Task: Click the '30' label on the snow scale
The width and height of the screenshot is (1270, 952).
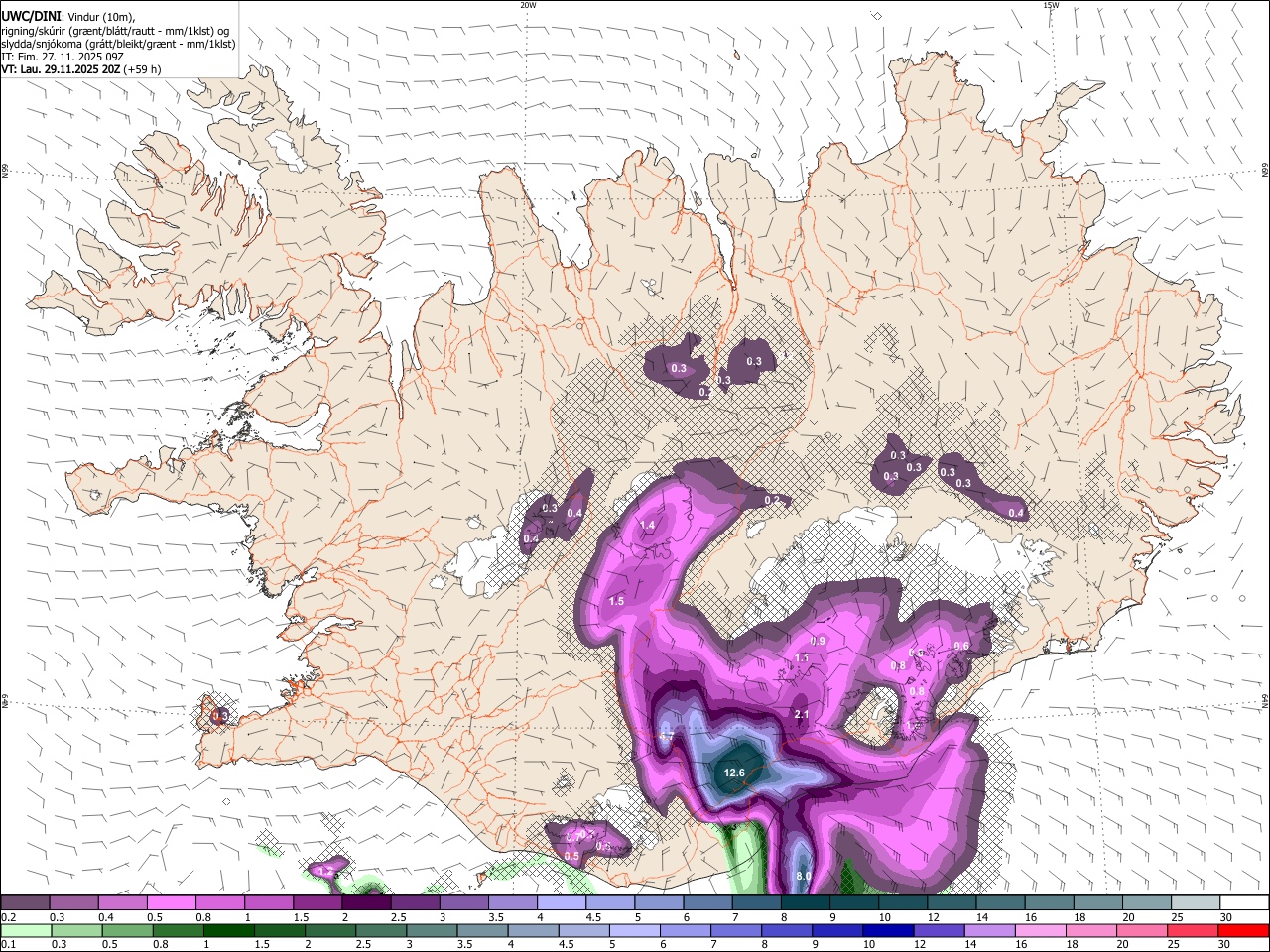Action: click(1226, 917)
